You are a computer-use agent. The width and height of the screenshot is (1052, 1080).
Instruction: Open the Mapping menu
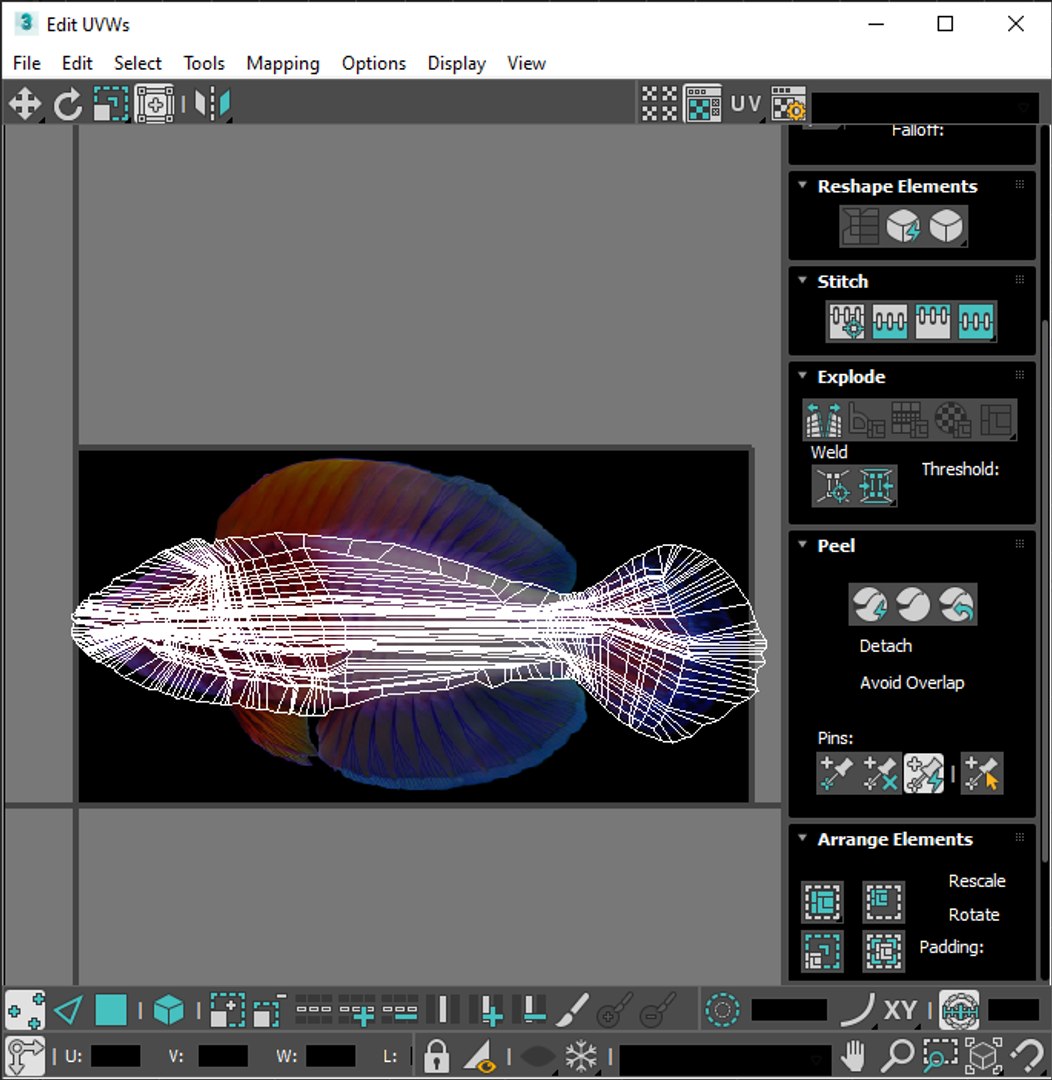click(283, 63)
